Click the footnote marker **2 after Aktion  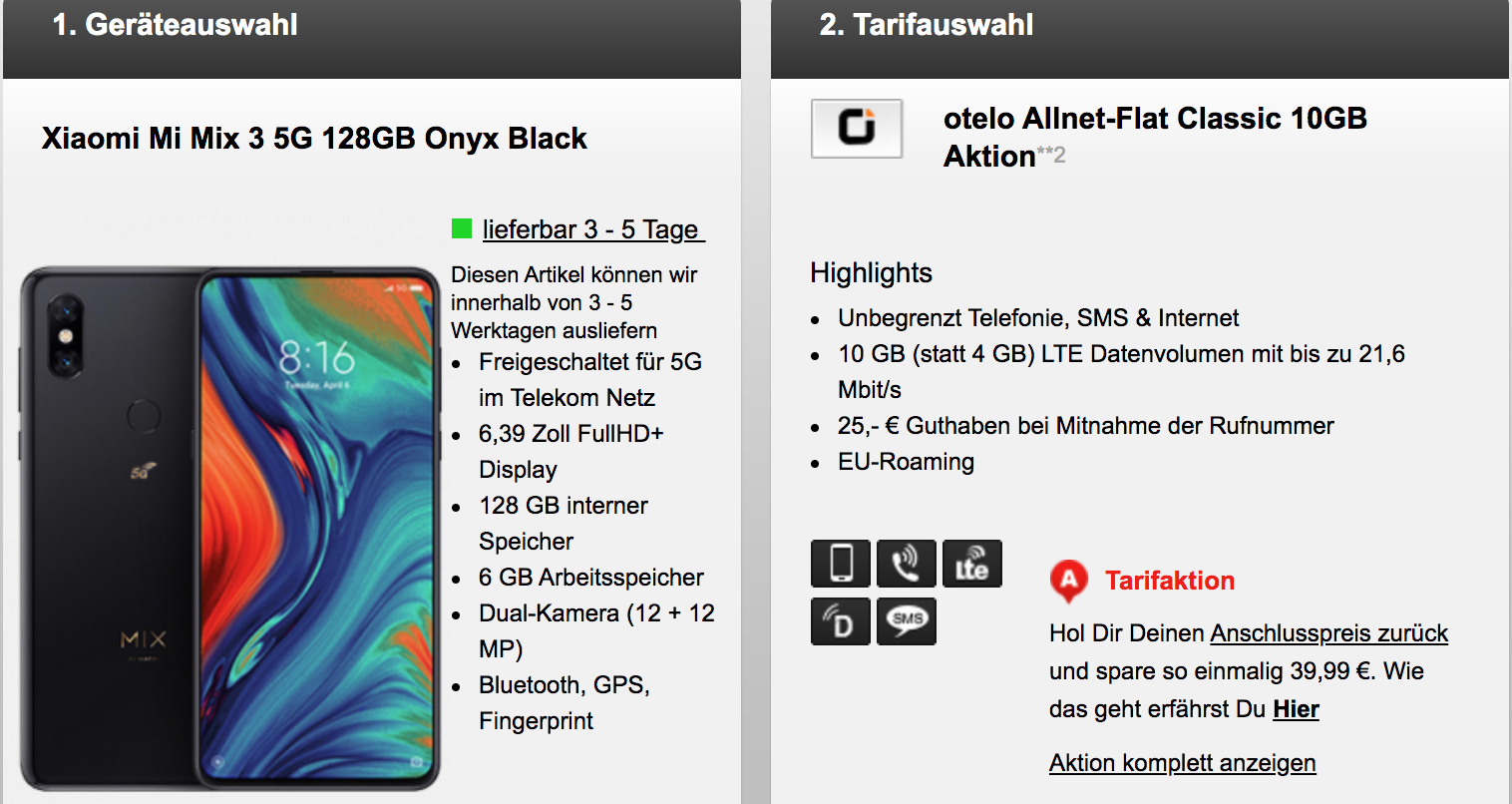click(x=1051, y=155)
